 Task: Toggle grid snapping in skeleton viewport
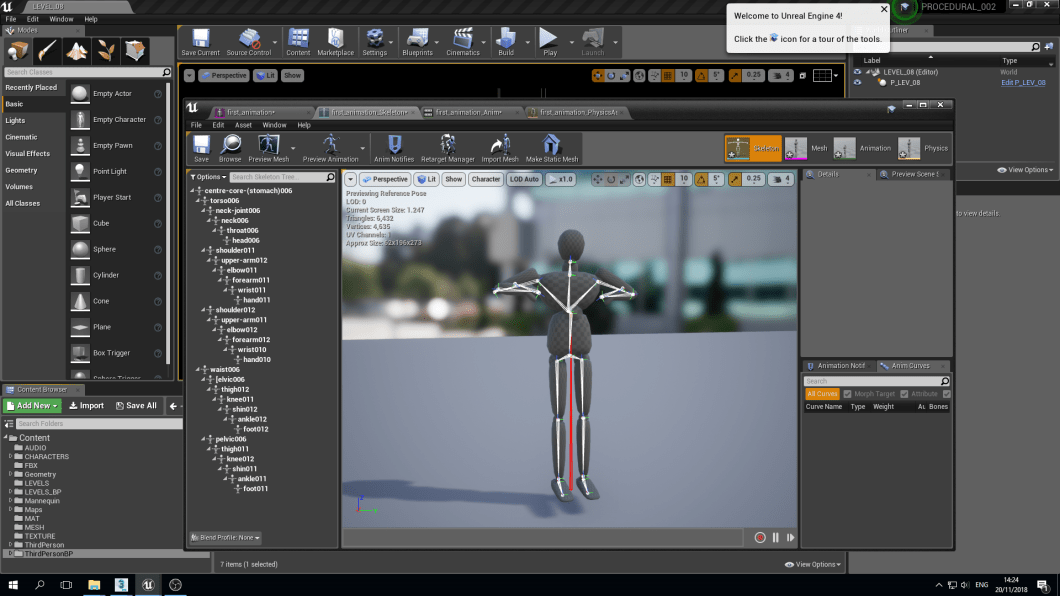pyautogui.click(x=668, y=179)
